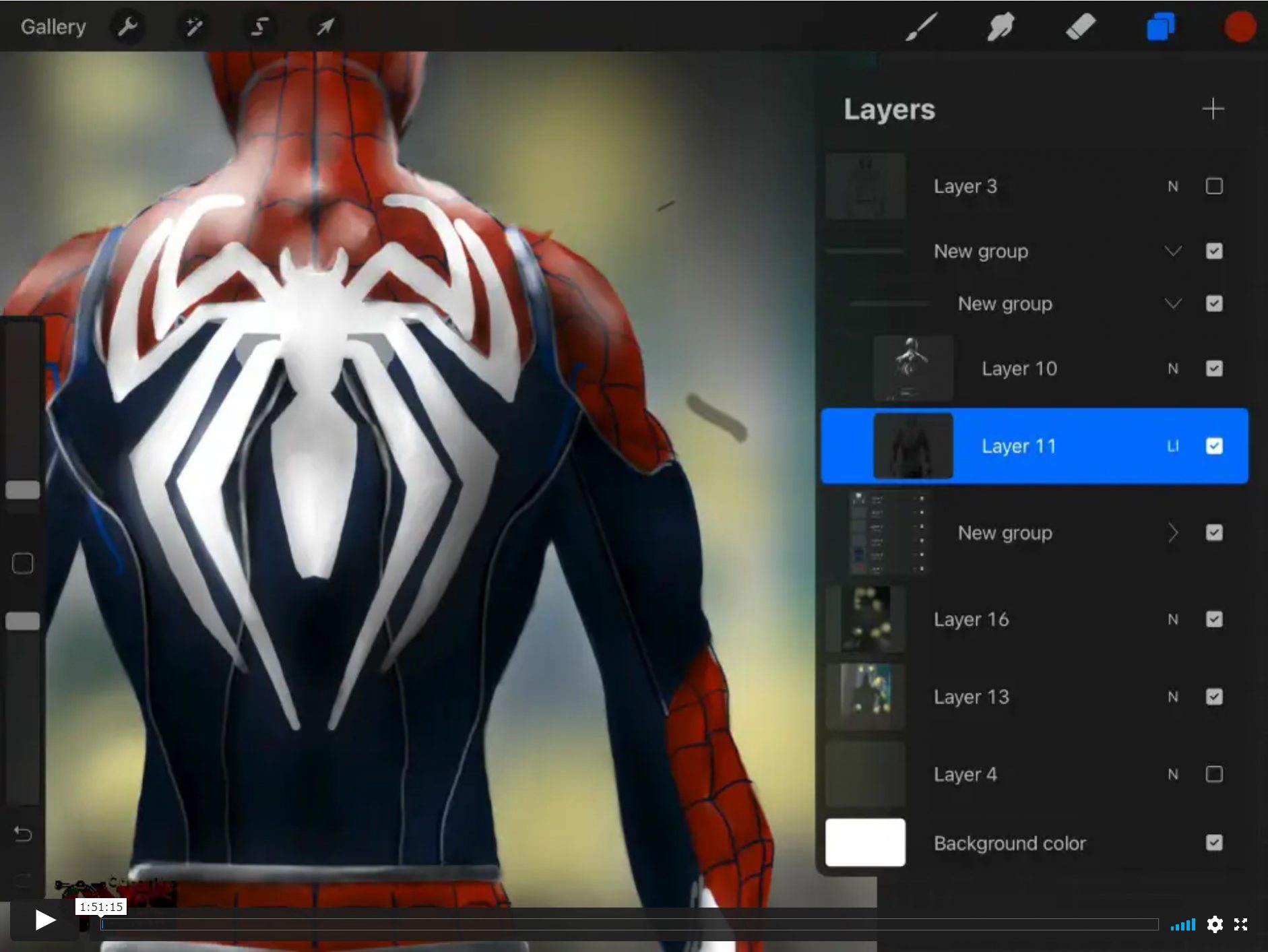Select the Transform arrow tool

pos(323,27)
